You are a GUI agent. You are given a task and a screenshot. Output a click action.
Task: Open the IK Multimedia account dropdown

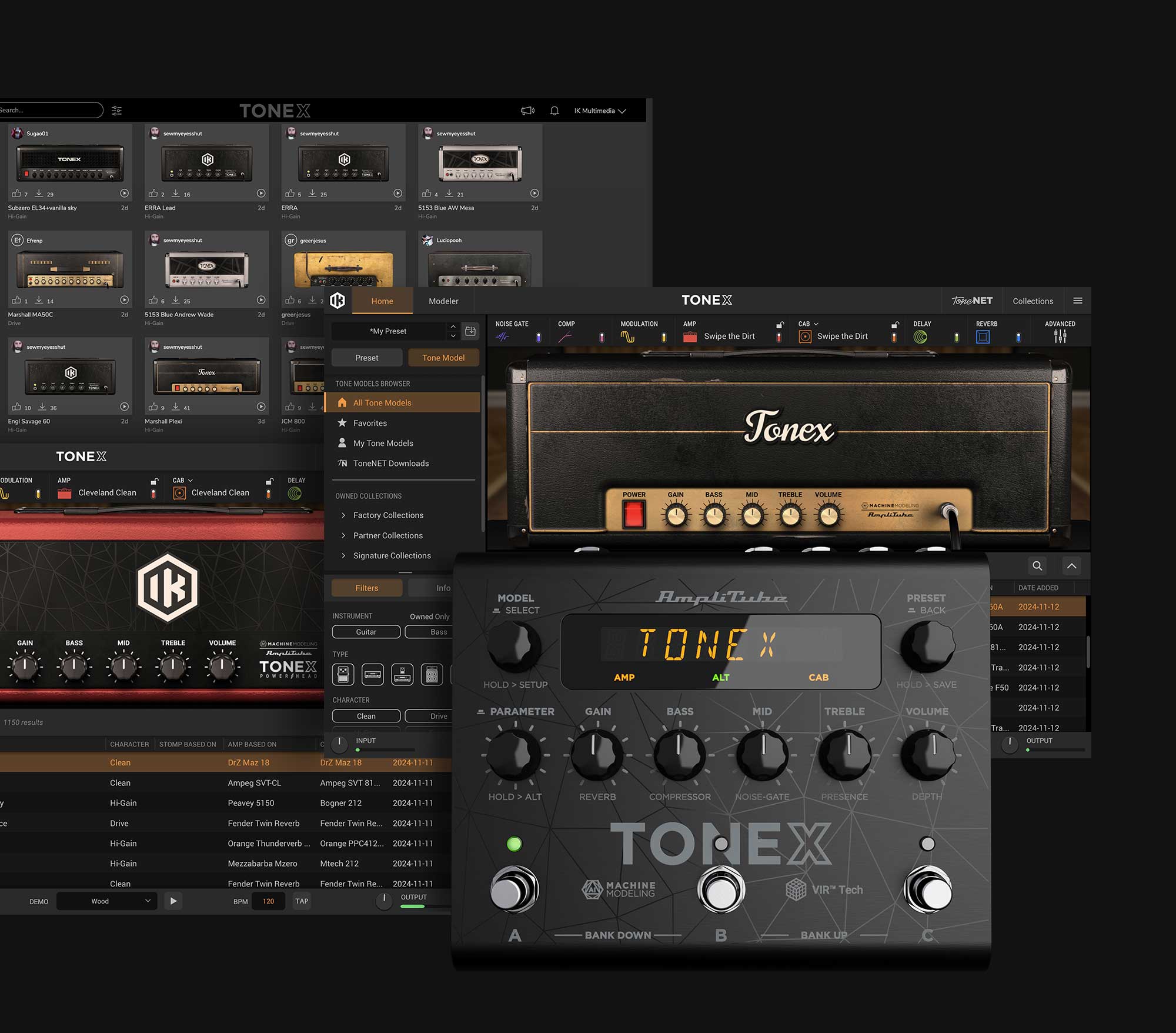pyautogui.click(x=600, y=111)
